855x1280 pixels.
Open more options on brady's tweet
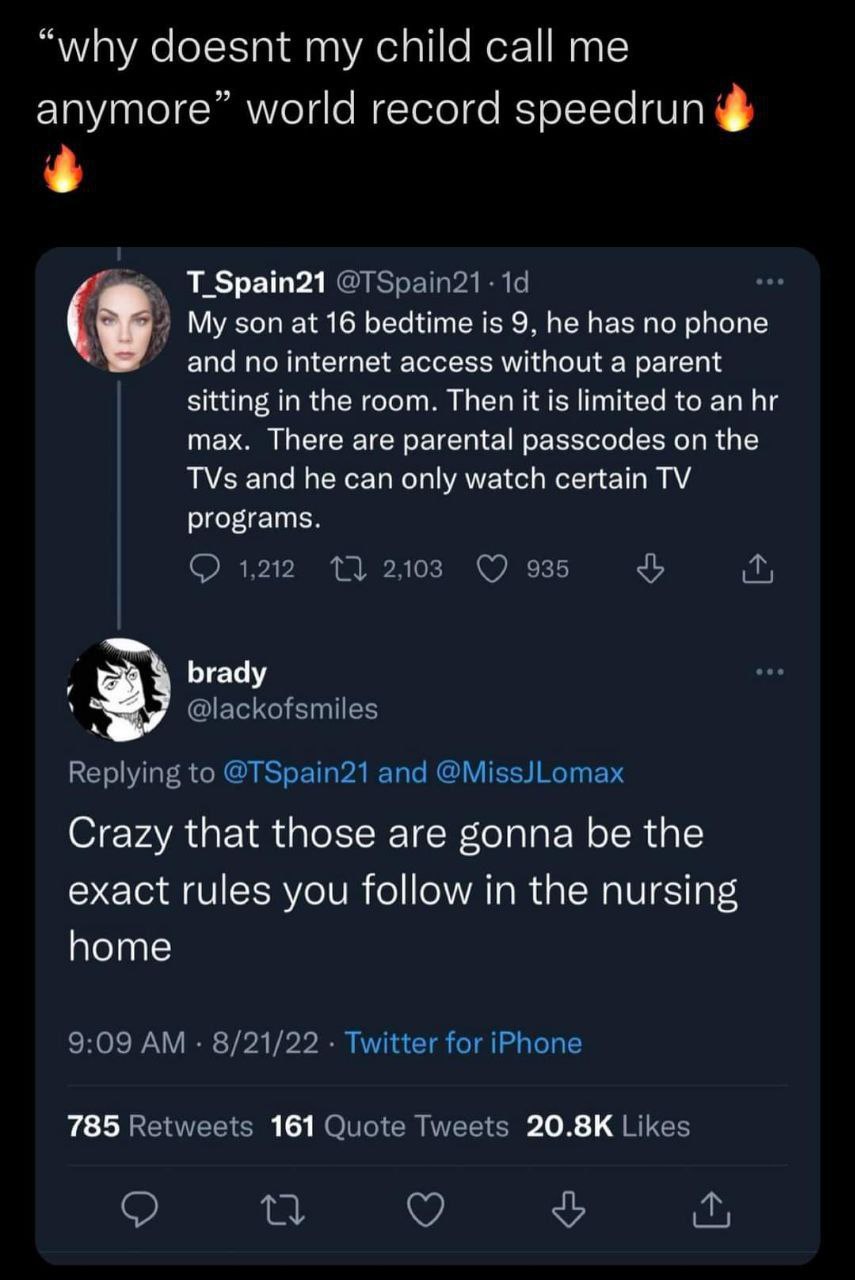(x=770, y=671)
